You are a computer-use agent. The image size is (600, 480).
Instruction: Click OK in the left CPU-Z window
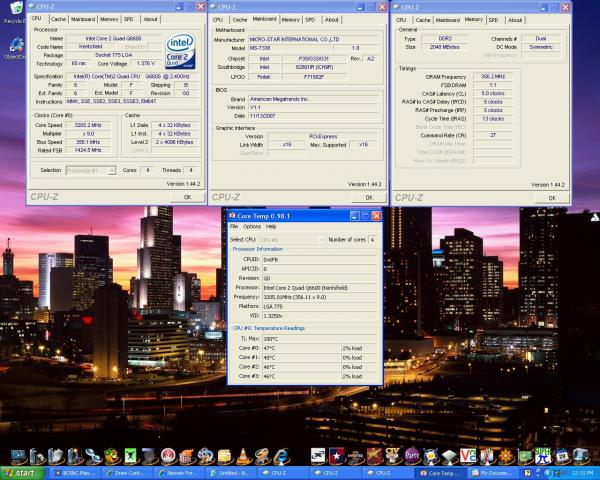187,197
